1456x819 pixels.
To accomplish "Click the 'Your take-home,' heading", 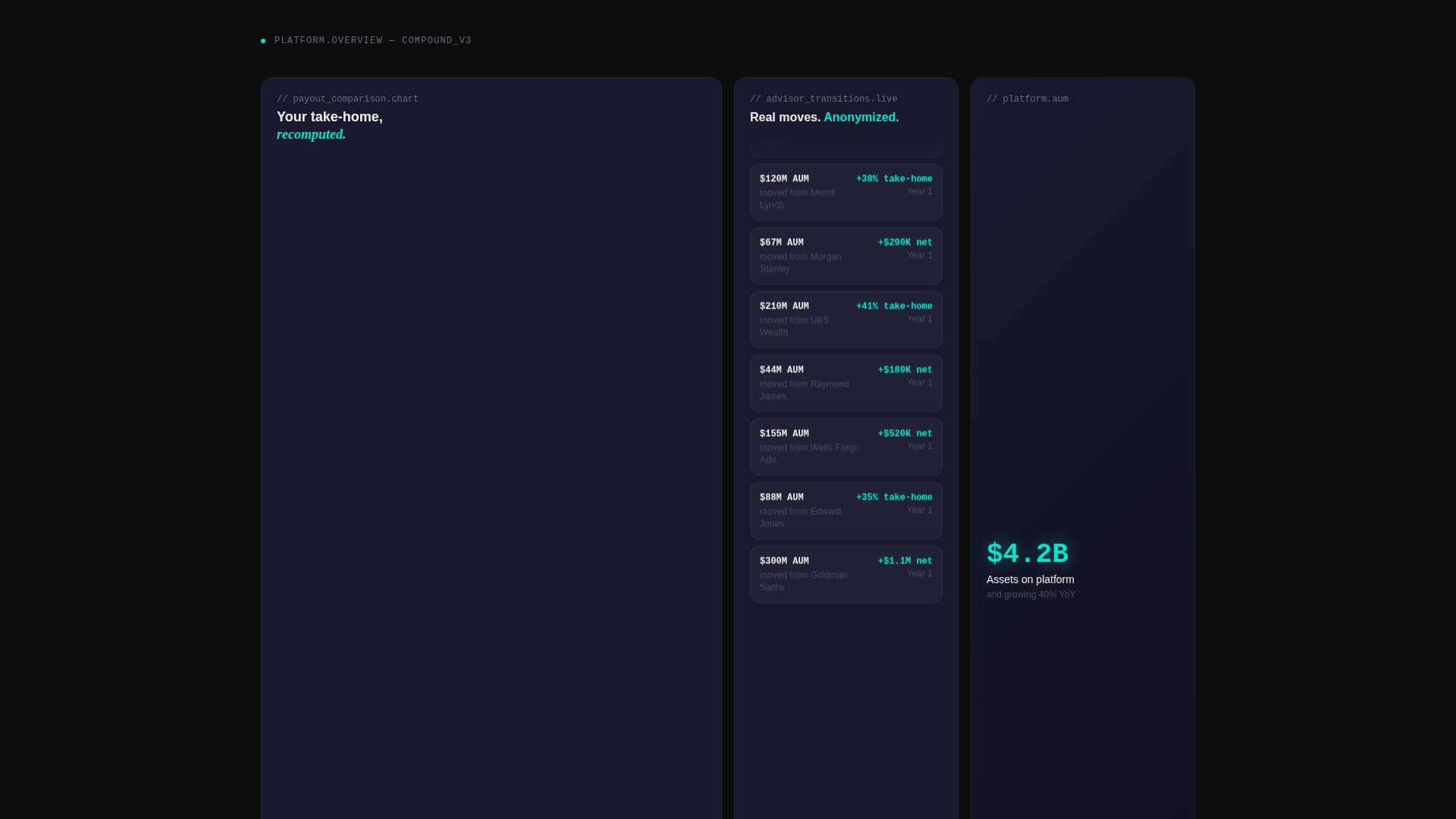I will (x=330, y=117).
